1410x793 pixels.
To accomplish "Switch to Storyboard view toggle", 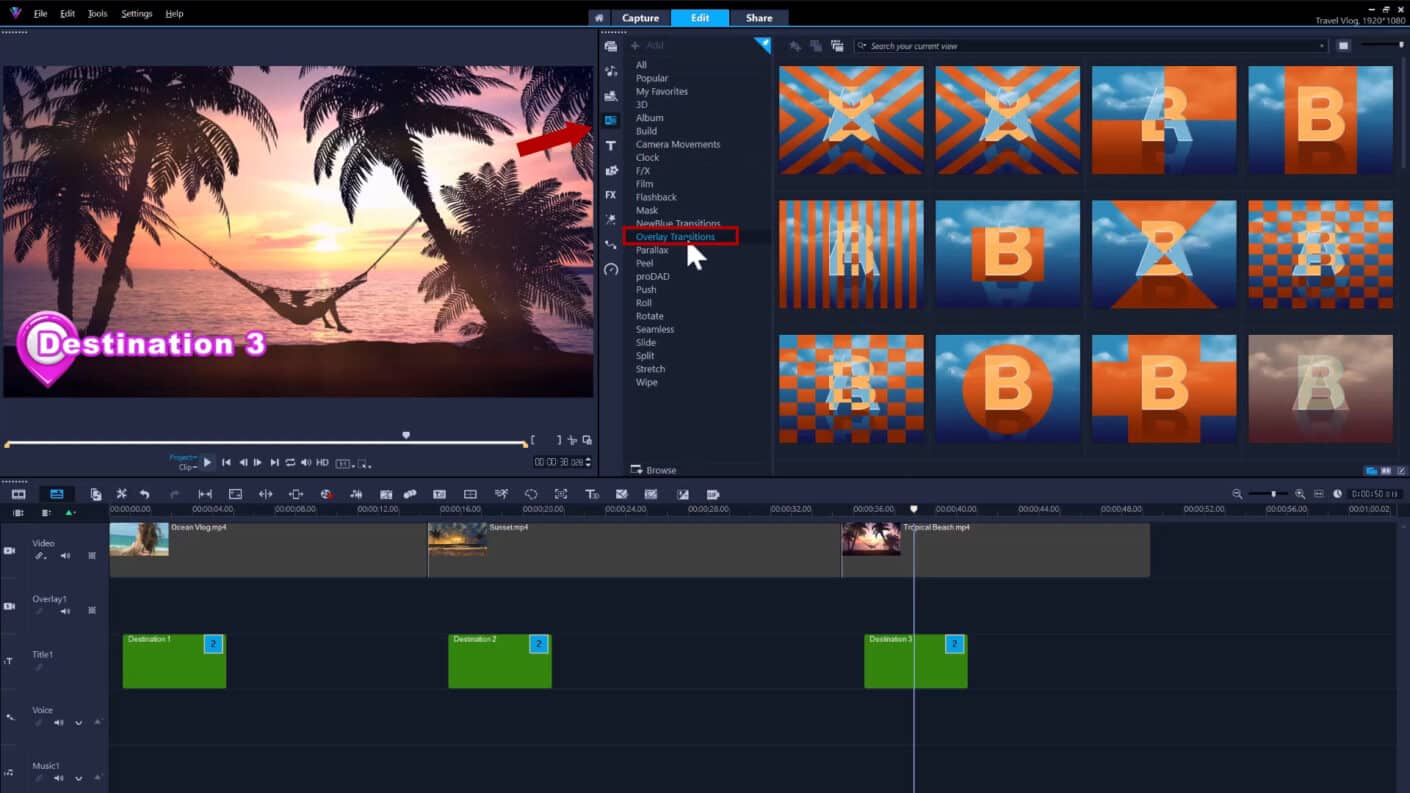I will pos(17,493).
